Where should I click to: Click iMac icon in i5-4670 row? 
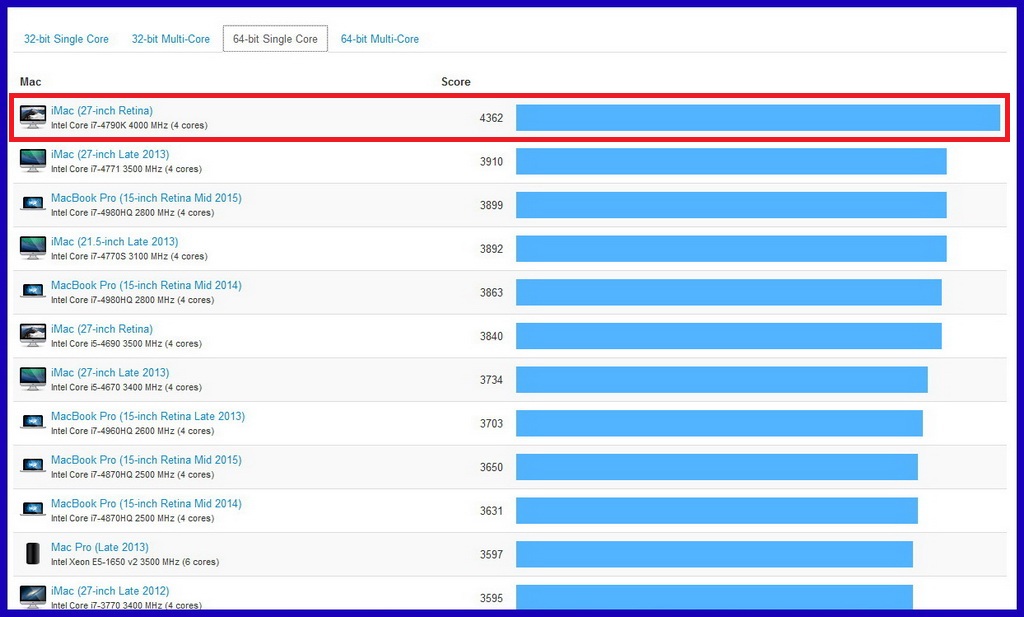(33, 379)
